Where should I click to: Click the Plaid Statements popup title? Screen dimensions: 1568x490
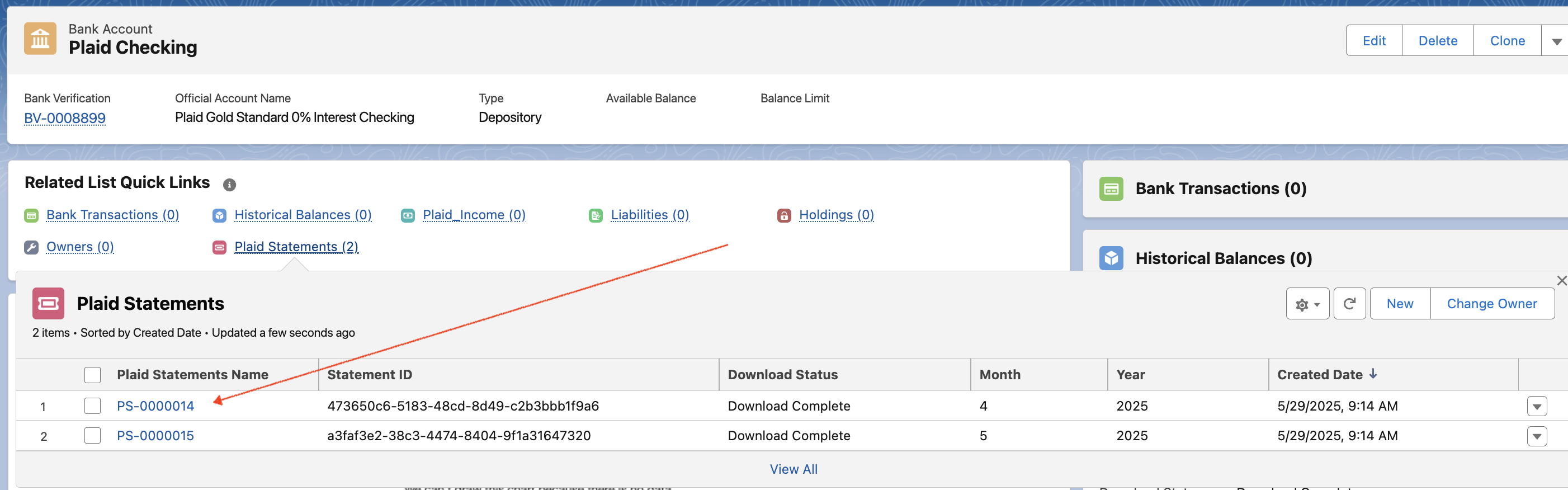click(150, 304)
